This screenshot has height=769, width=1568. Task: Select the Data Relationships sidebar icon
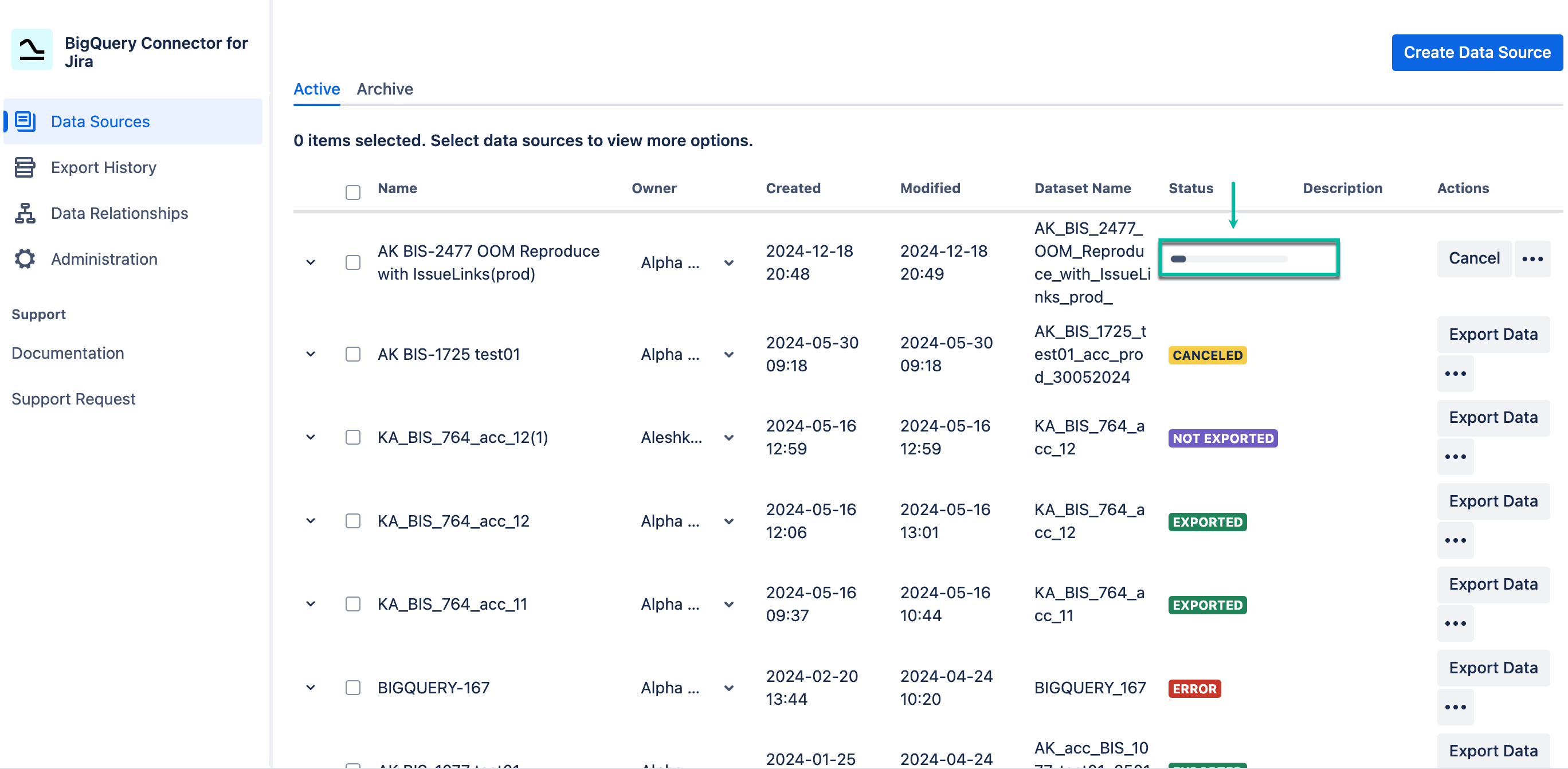tap(24, 214)
